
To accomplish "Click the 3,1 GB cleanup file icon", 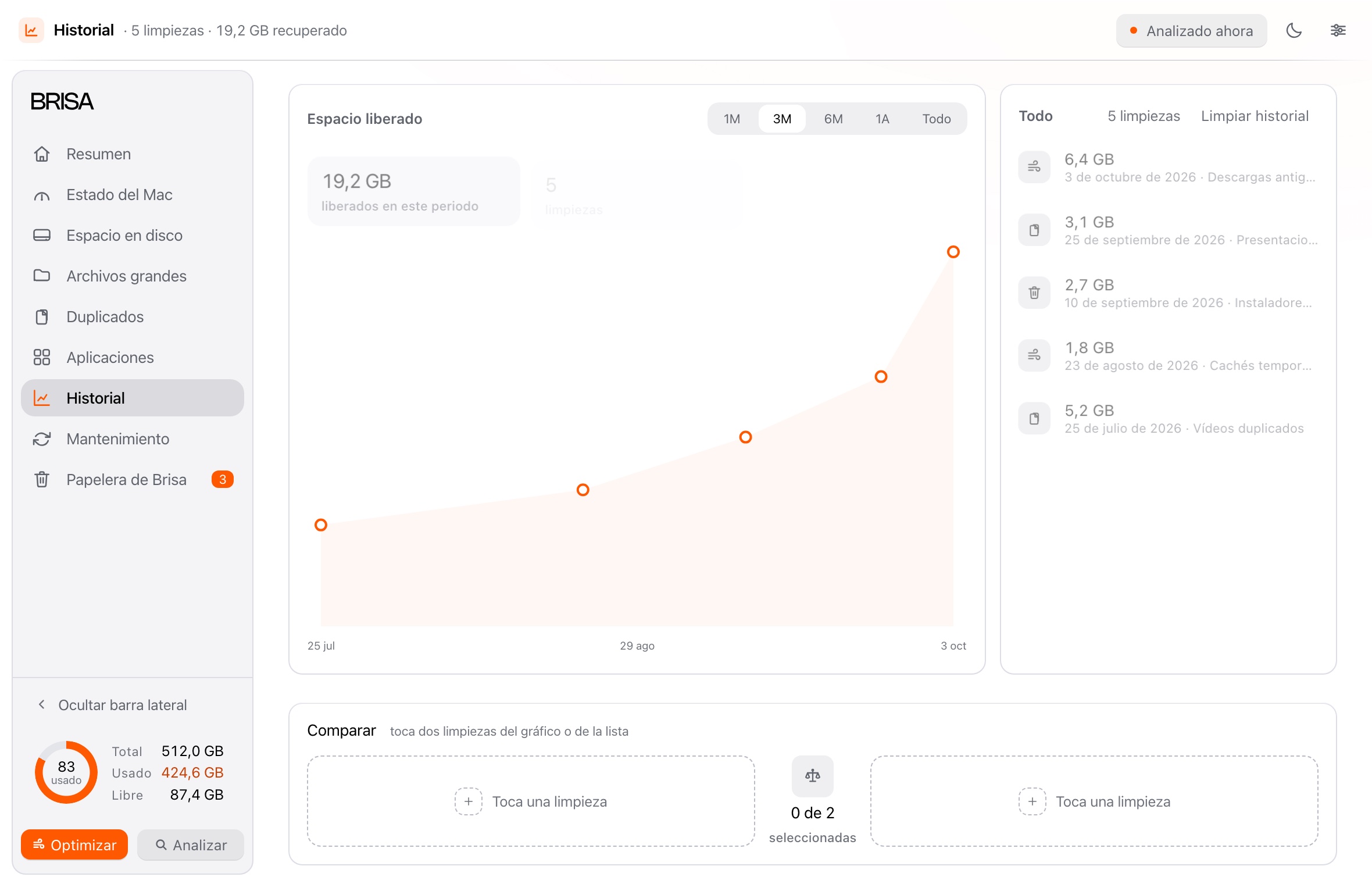I will pyautogui.click(x=1034, y=230).
